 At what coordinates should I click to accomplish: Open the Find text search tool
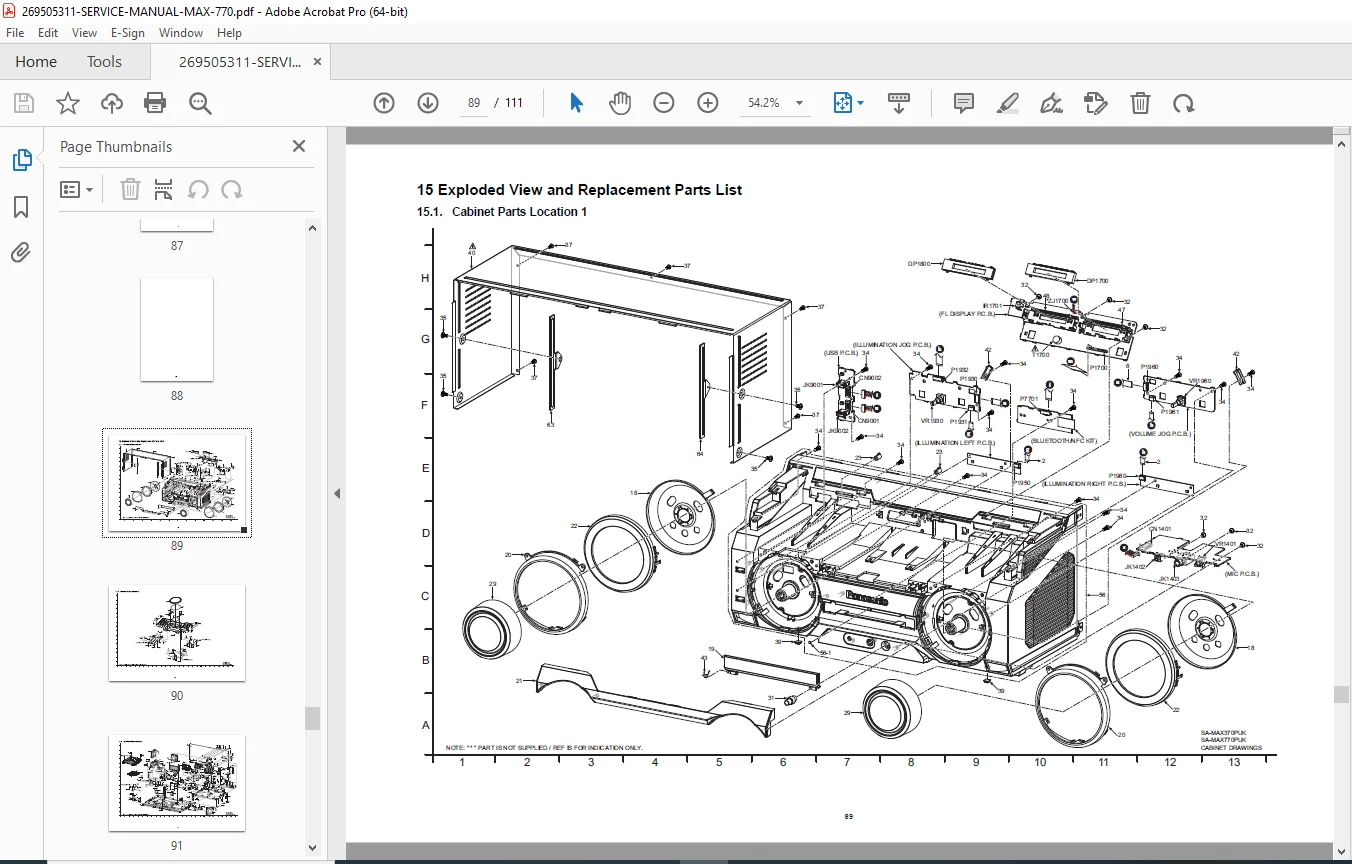(200, 103)
